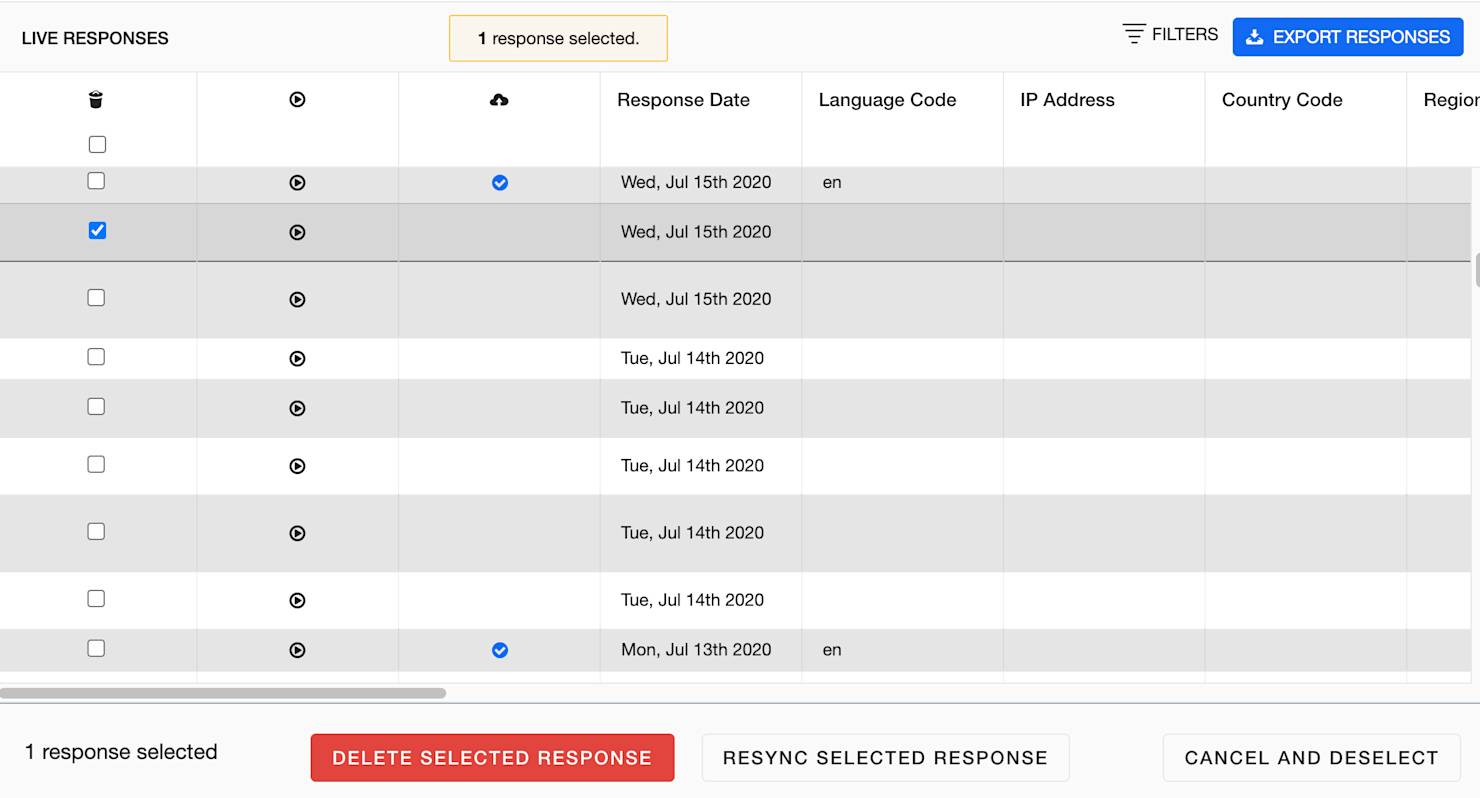Click the play icon in the Mon, Jul 13th row
This screenshot has height=798, width=1480.
(x=297, y=650)
